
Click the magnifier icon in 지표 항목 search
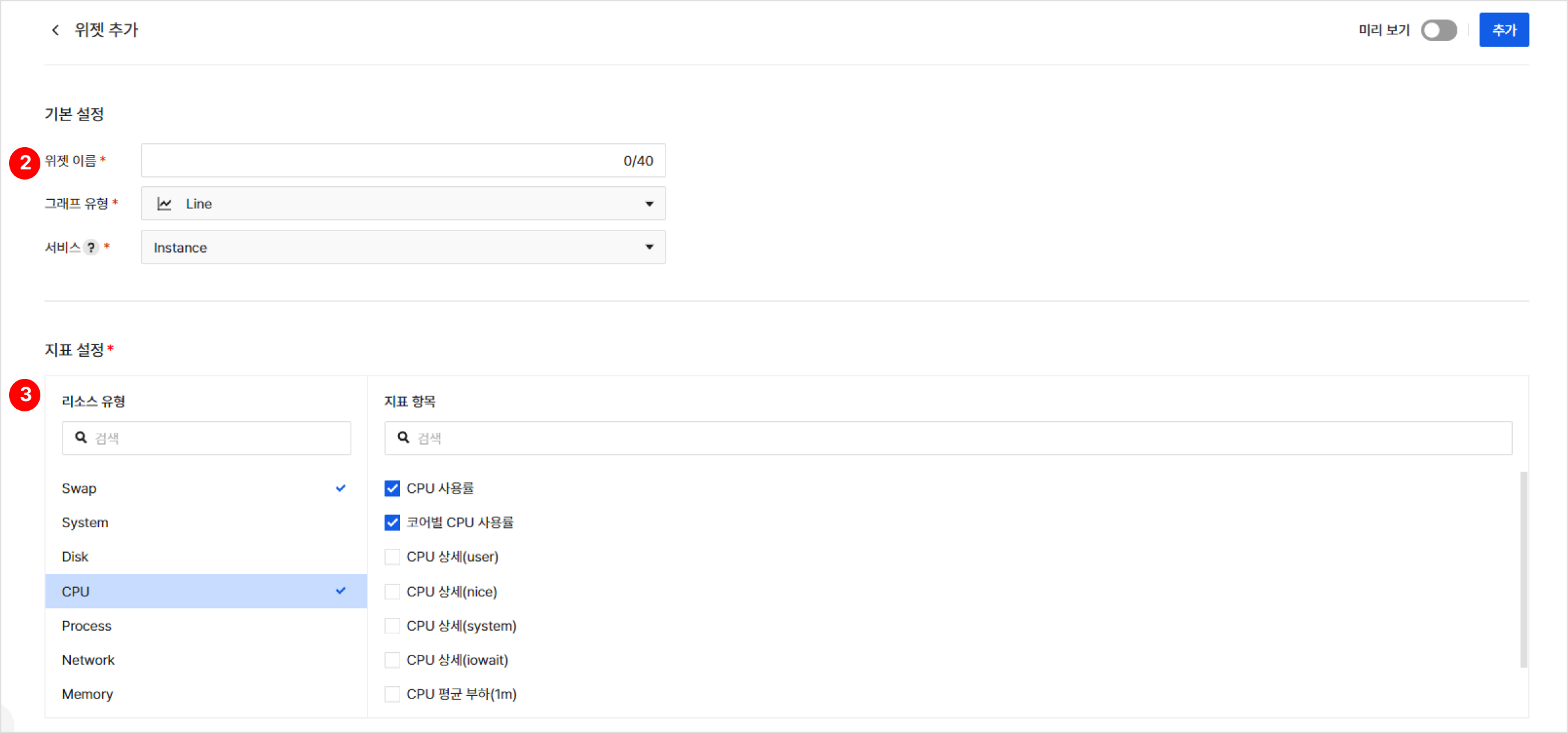[403, 437]
